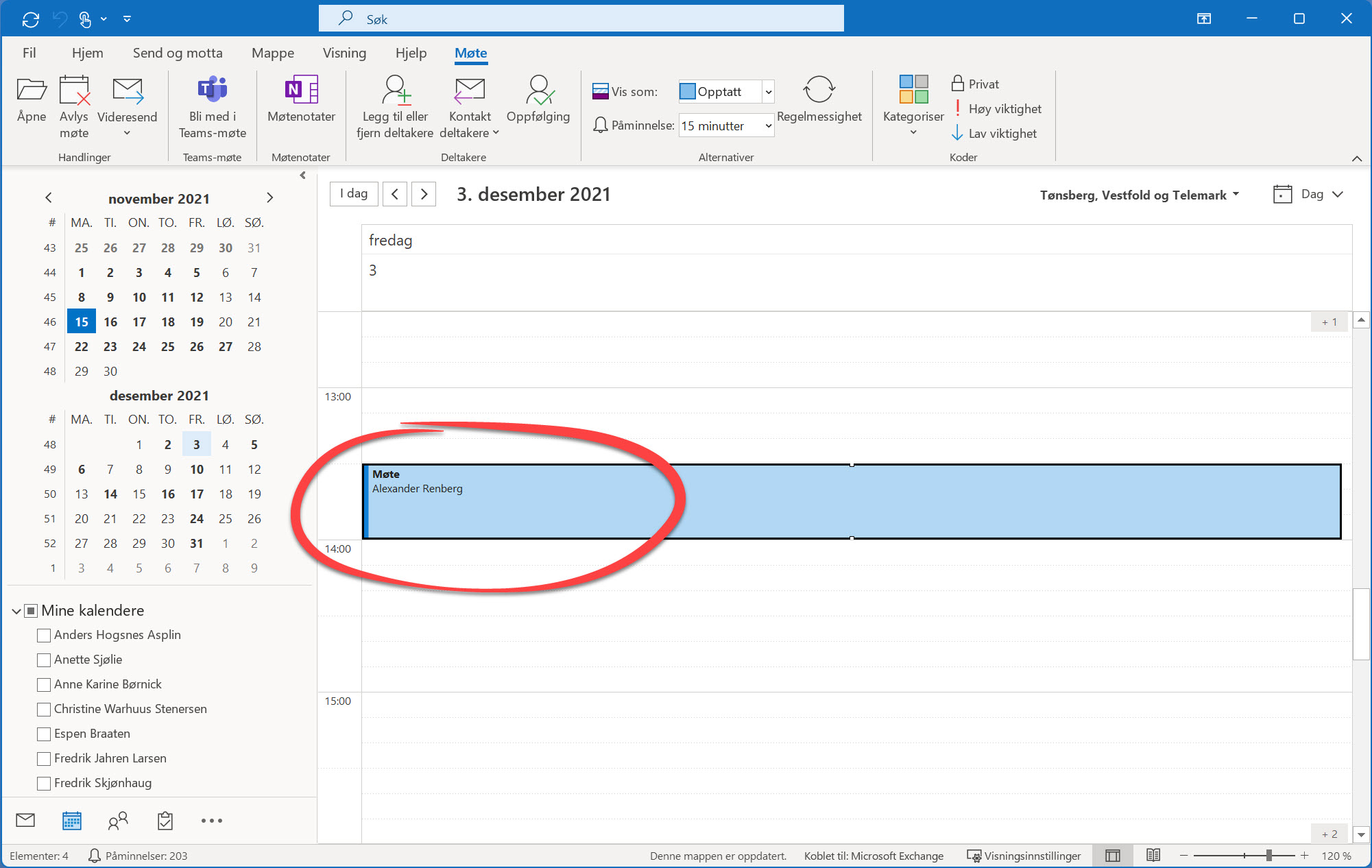Screen dimensions: 1372x868
Task: Switch to the Personer view icon
Action: click(117, 821)
